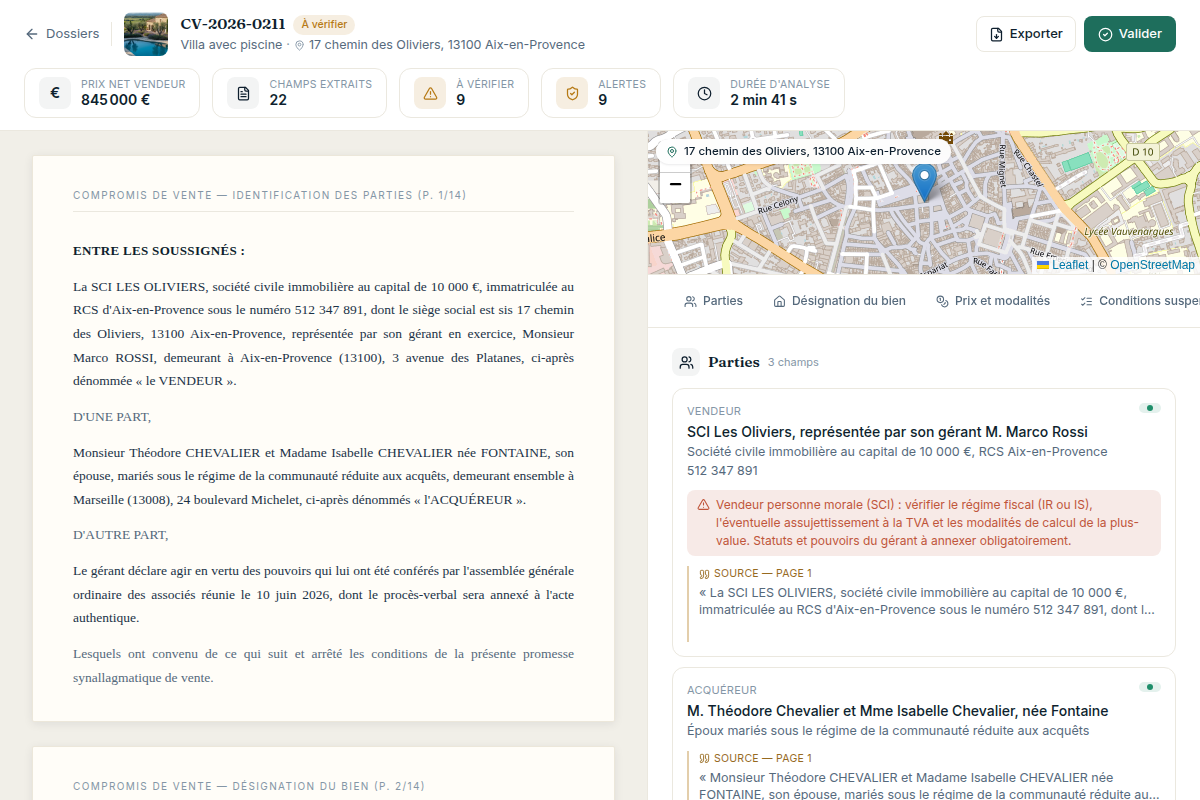Select the M. Théodore Chevalier acquirer title
Image resolution: width=1200 pixels, height=800 pixels.
[x=898, y=711]
